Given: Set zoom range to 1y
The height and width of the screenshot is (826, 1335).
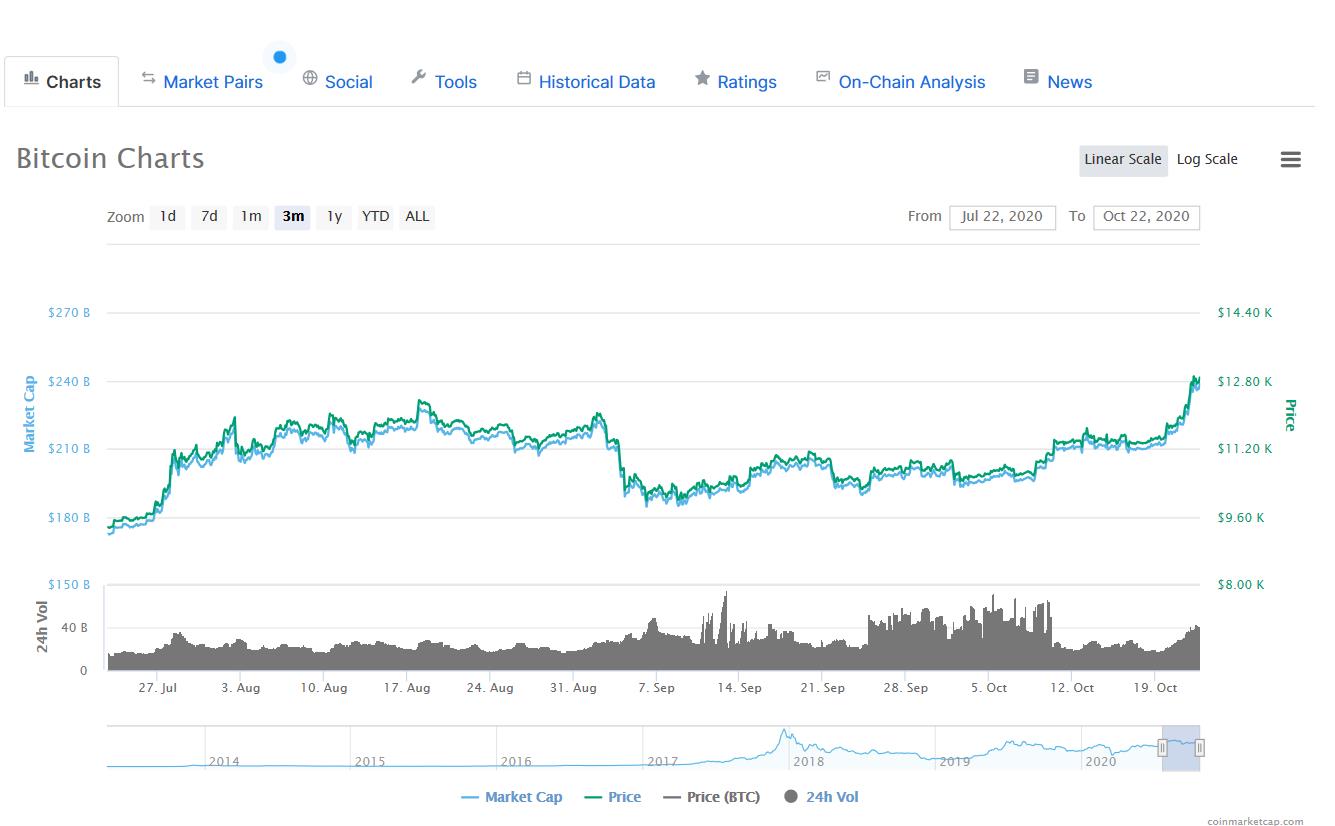Looking at the screenshot, I should tap(334, 217).
